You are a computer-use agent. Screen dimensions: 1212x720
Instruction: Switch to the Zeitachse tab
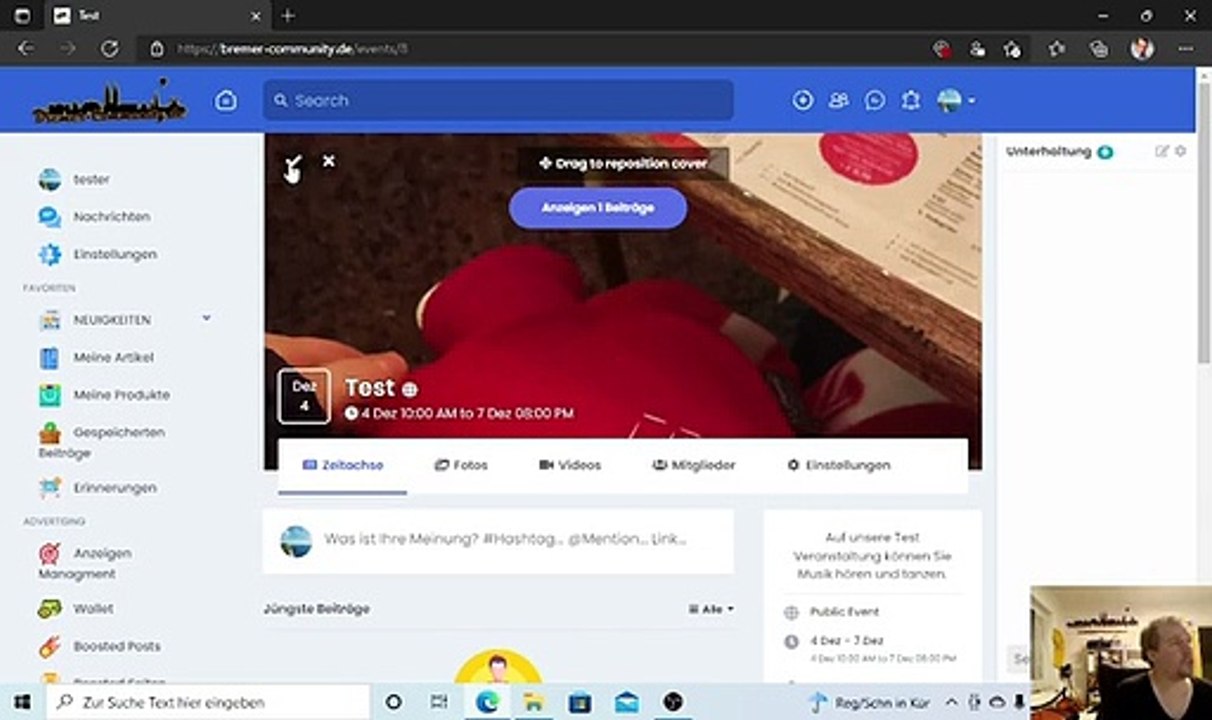(343, 465)
